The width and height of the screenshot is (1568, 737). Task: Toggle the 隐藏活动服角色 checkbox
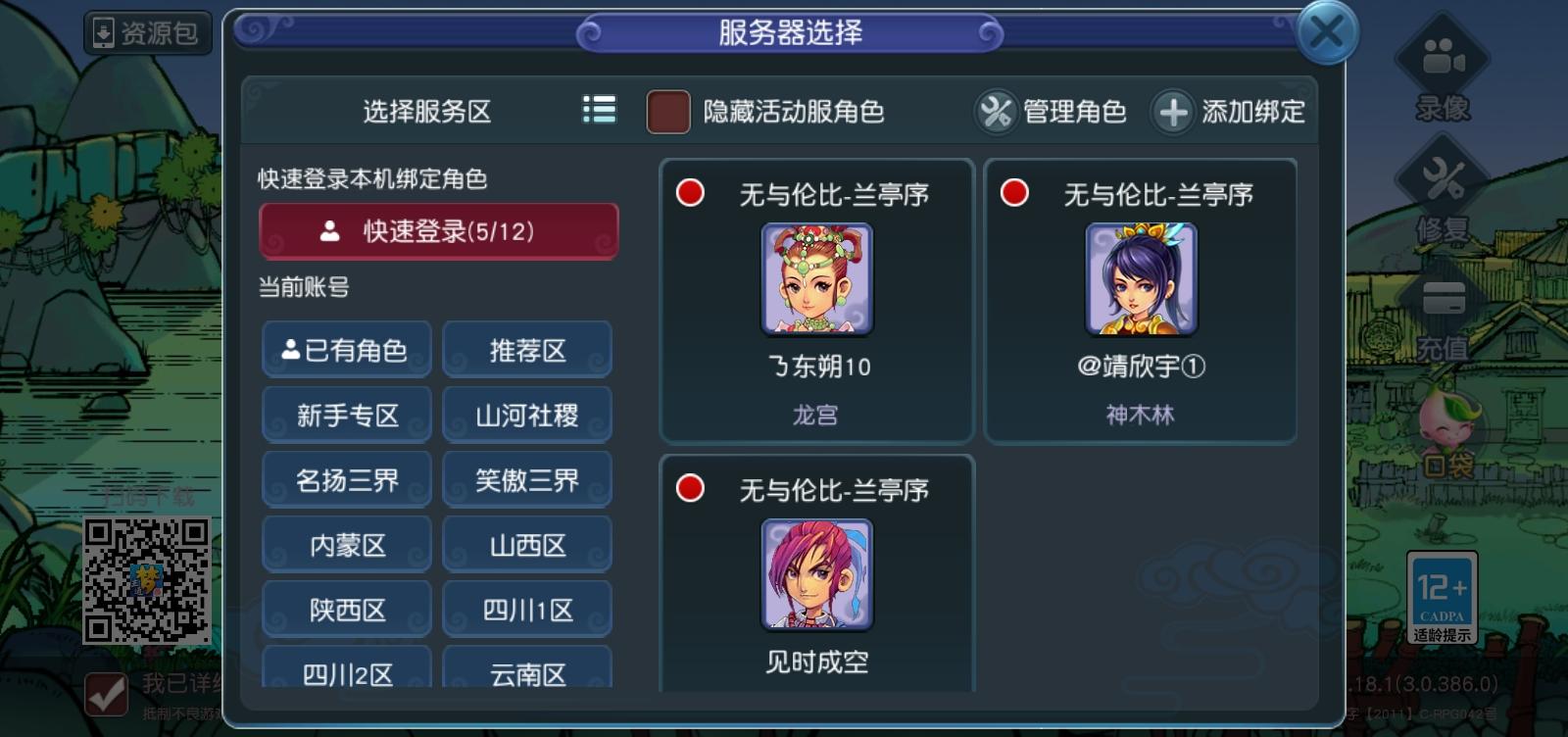[x=668, y=112]
